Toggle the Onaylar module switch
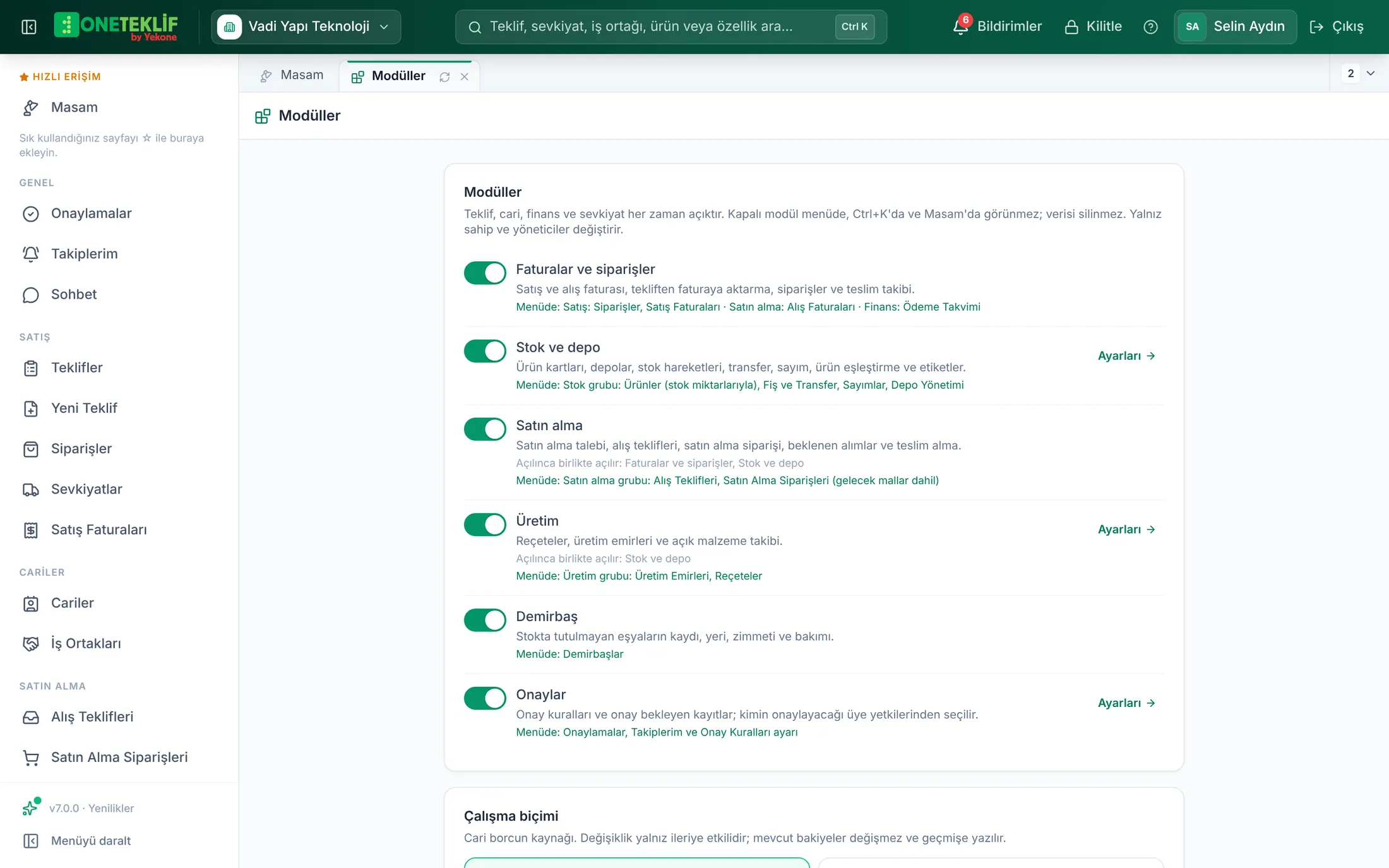 pyautogui.click(x=485, y=698)
